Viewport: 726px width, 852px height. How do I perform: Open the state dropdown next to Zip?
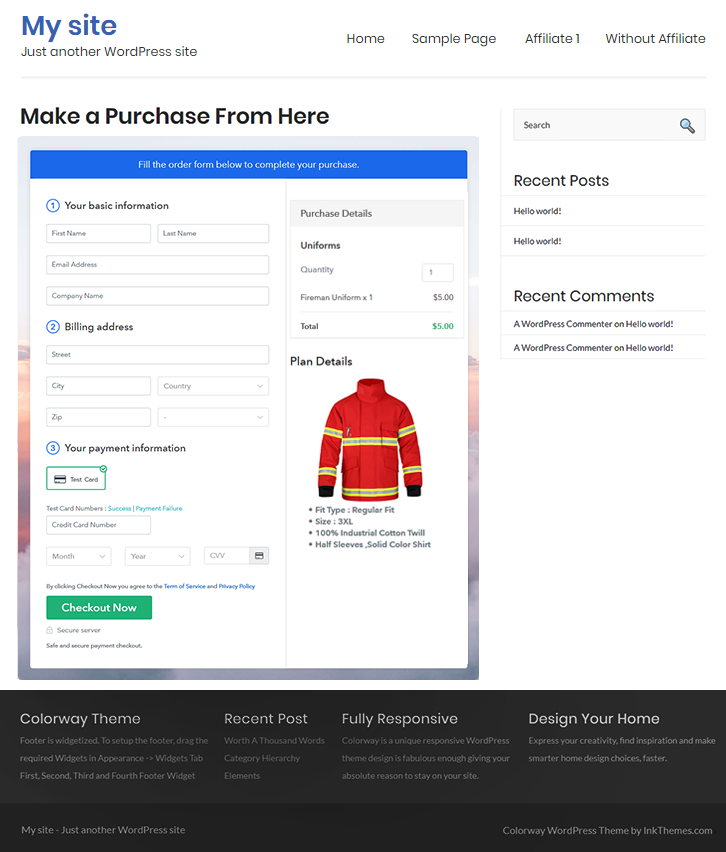click(x=213, y=417)
